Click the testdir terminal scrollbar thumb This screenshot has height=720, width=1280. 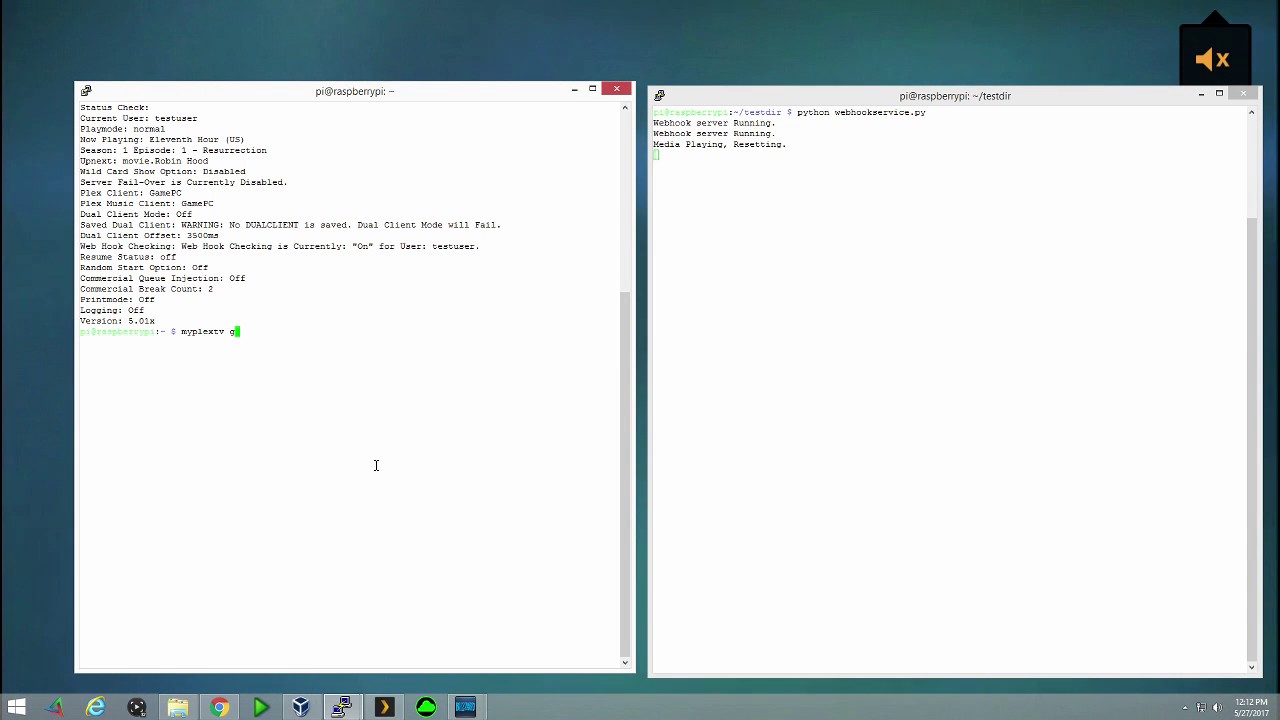1251,437
